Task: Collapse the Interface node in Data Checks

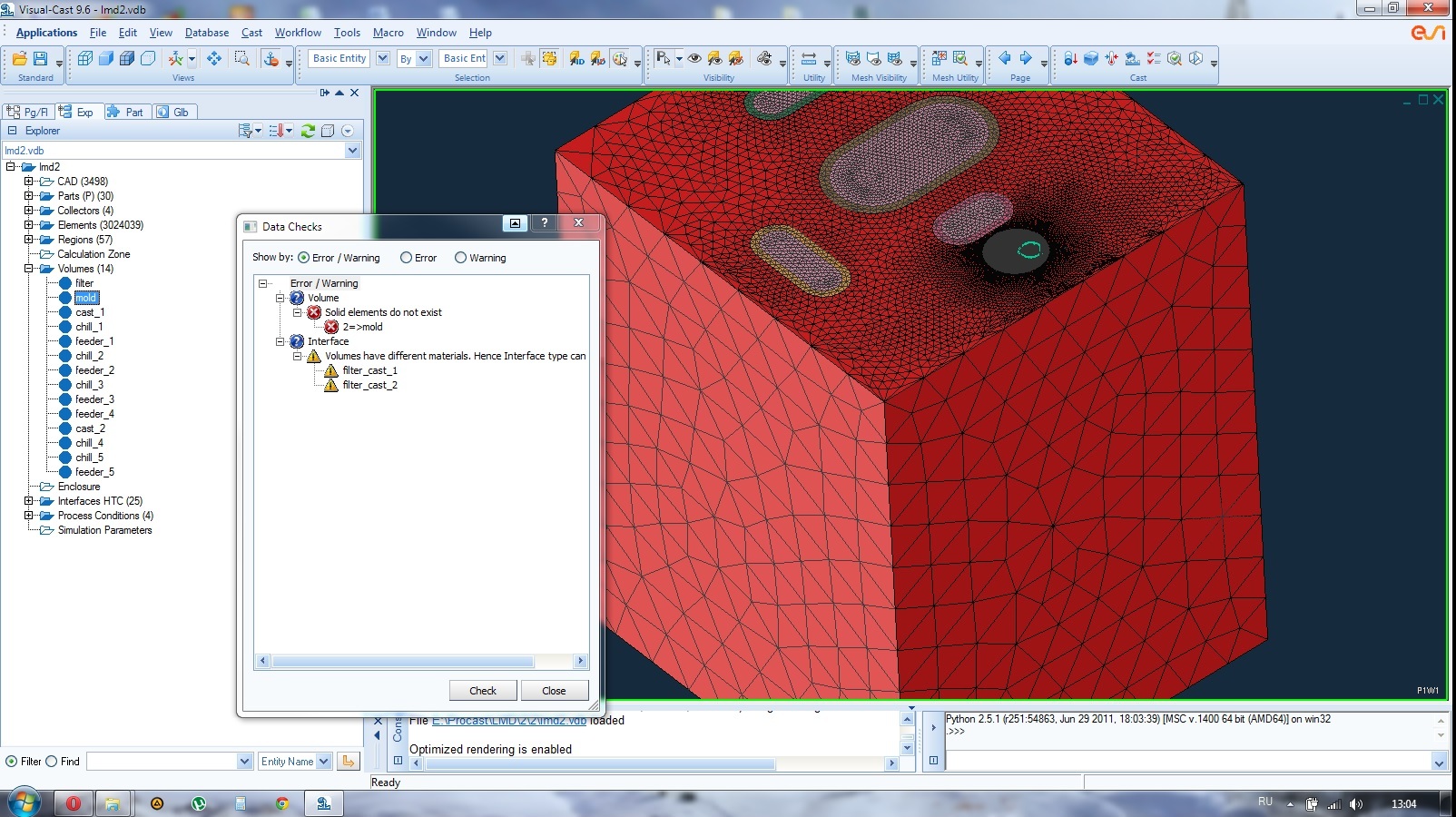Action: (x=280, y=341)
